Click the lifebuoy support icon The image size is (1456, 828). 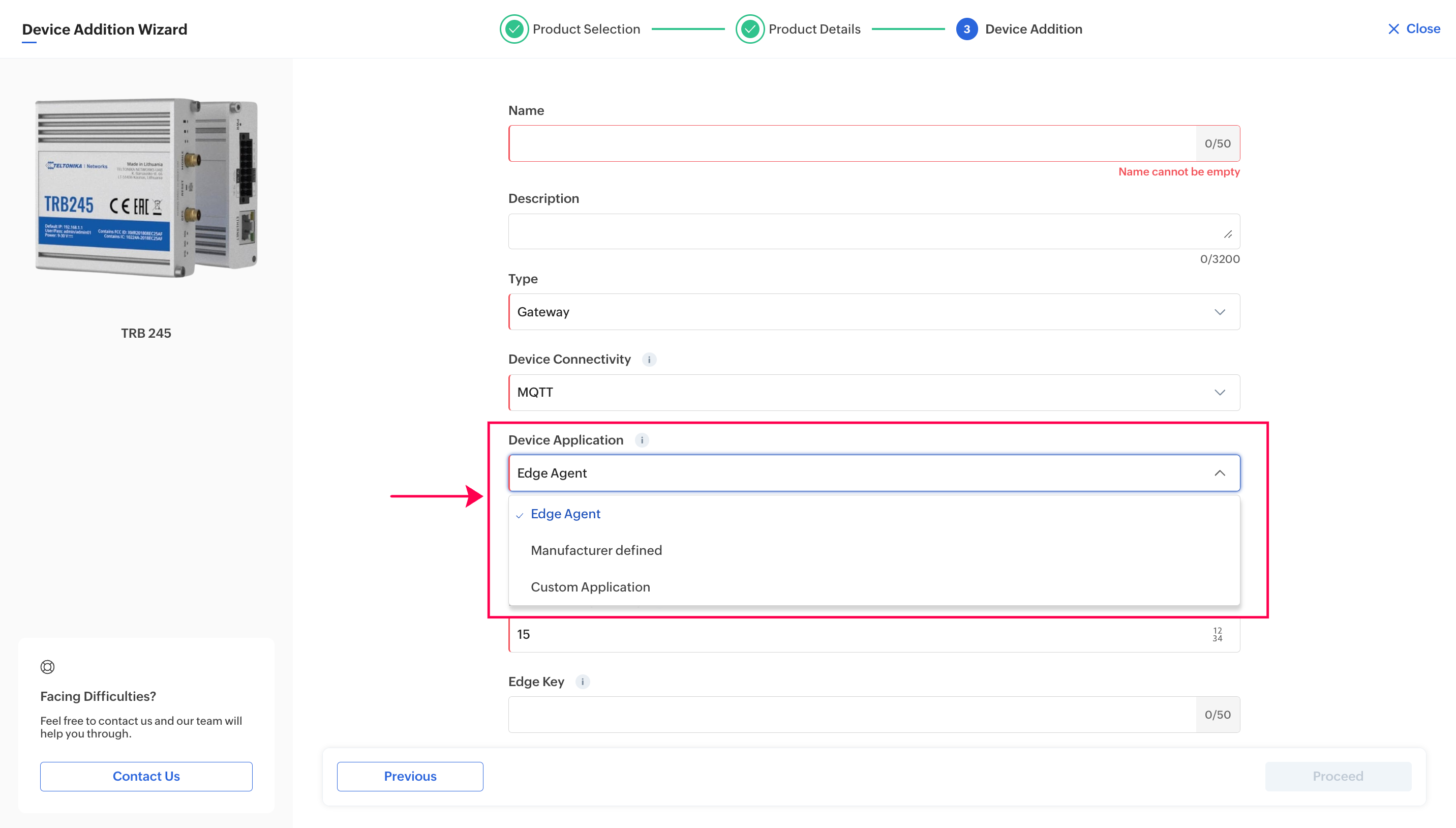48,666
